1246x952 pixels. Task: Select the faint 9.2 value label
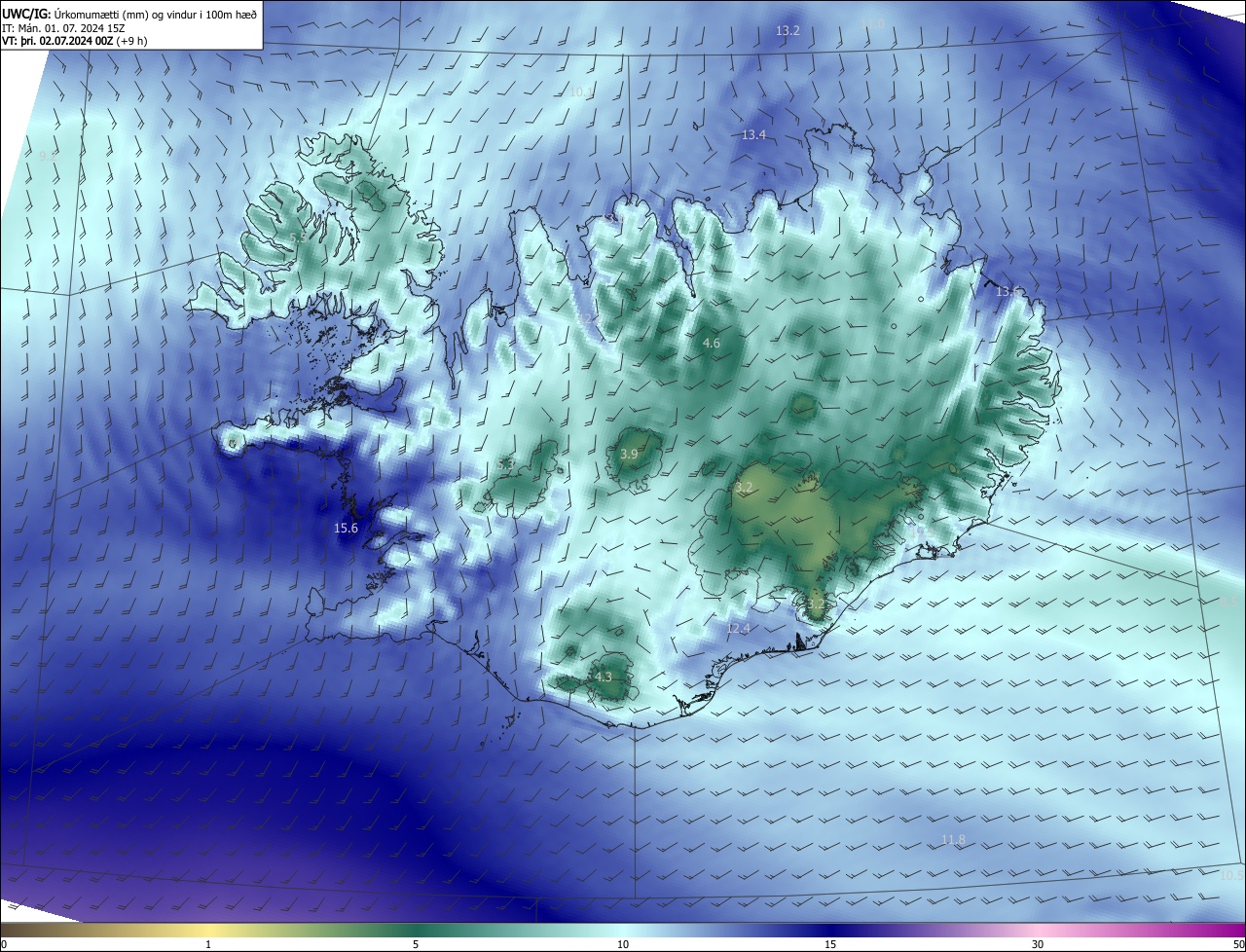point(47,156)
